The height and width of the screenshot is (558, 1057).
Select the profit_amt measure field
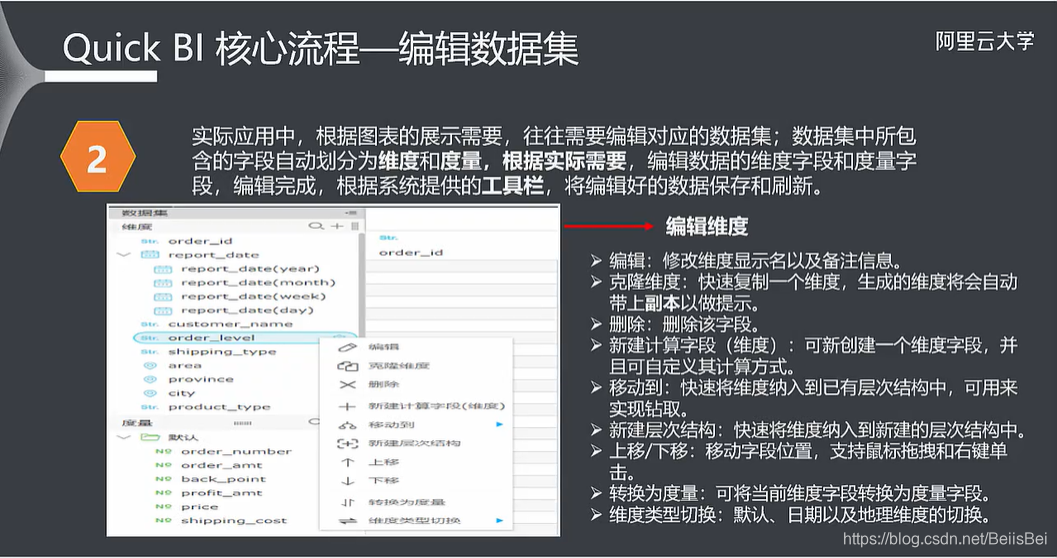[x=222, y=493]
